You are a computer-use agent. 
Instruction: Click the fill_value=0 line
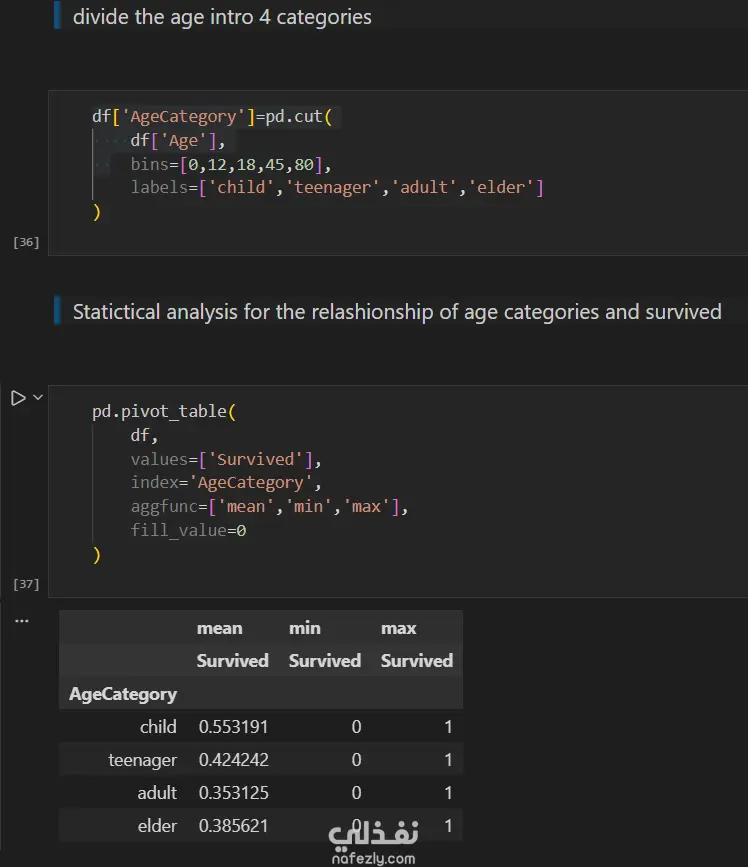[x=188, y=530]
